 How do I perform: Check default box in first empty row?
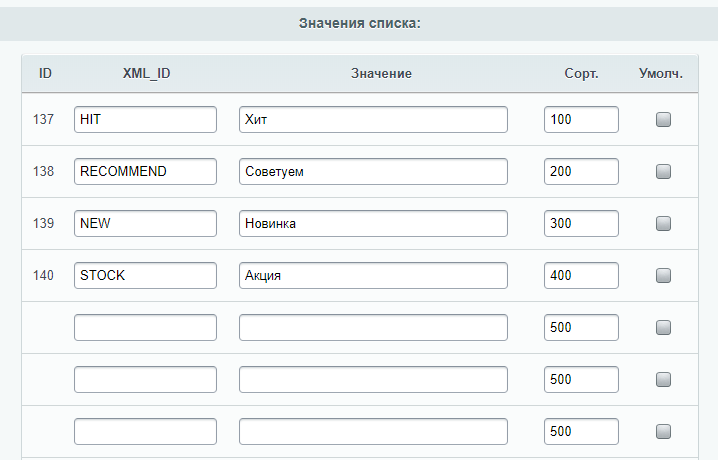click(x=663, y=327)
